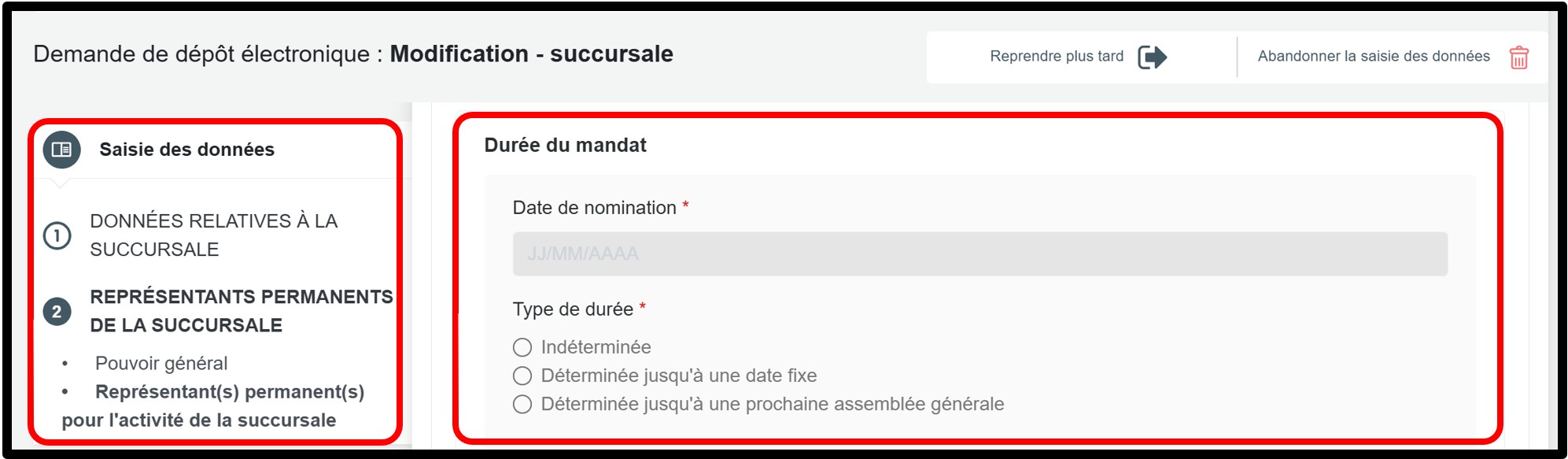Click the Type de durée label

pos(573,309)
